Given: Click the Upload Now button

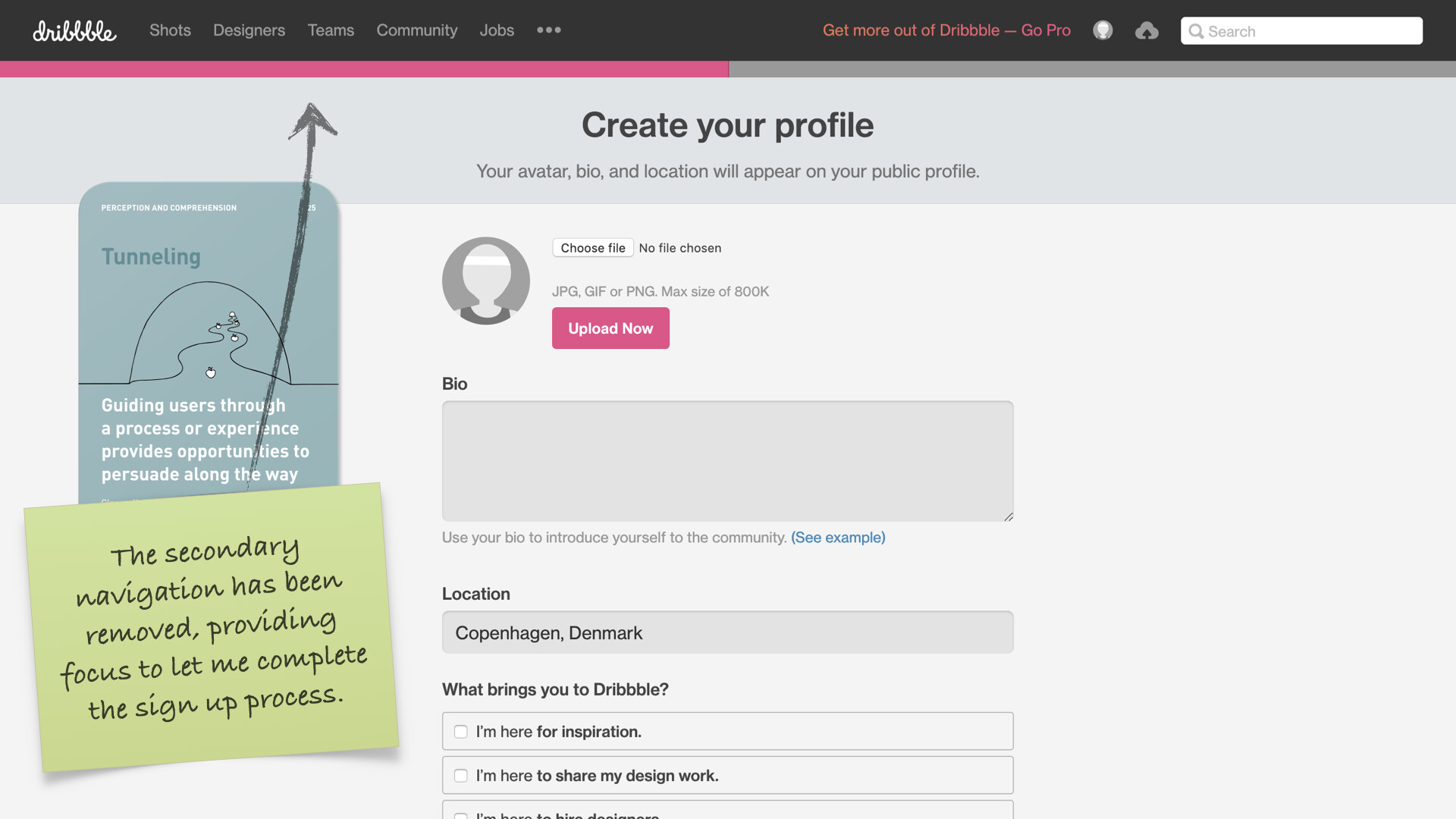Looking at the screenshot, I should pos(610,328).
